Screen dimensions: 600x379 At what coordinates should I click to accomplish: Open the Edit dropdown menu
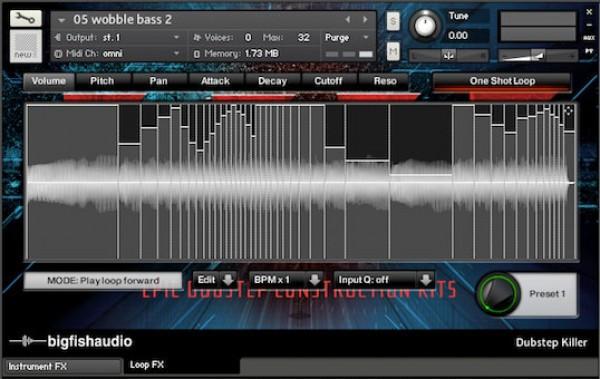[x=215, y=280]
